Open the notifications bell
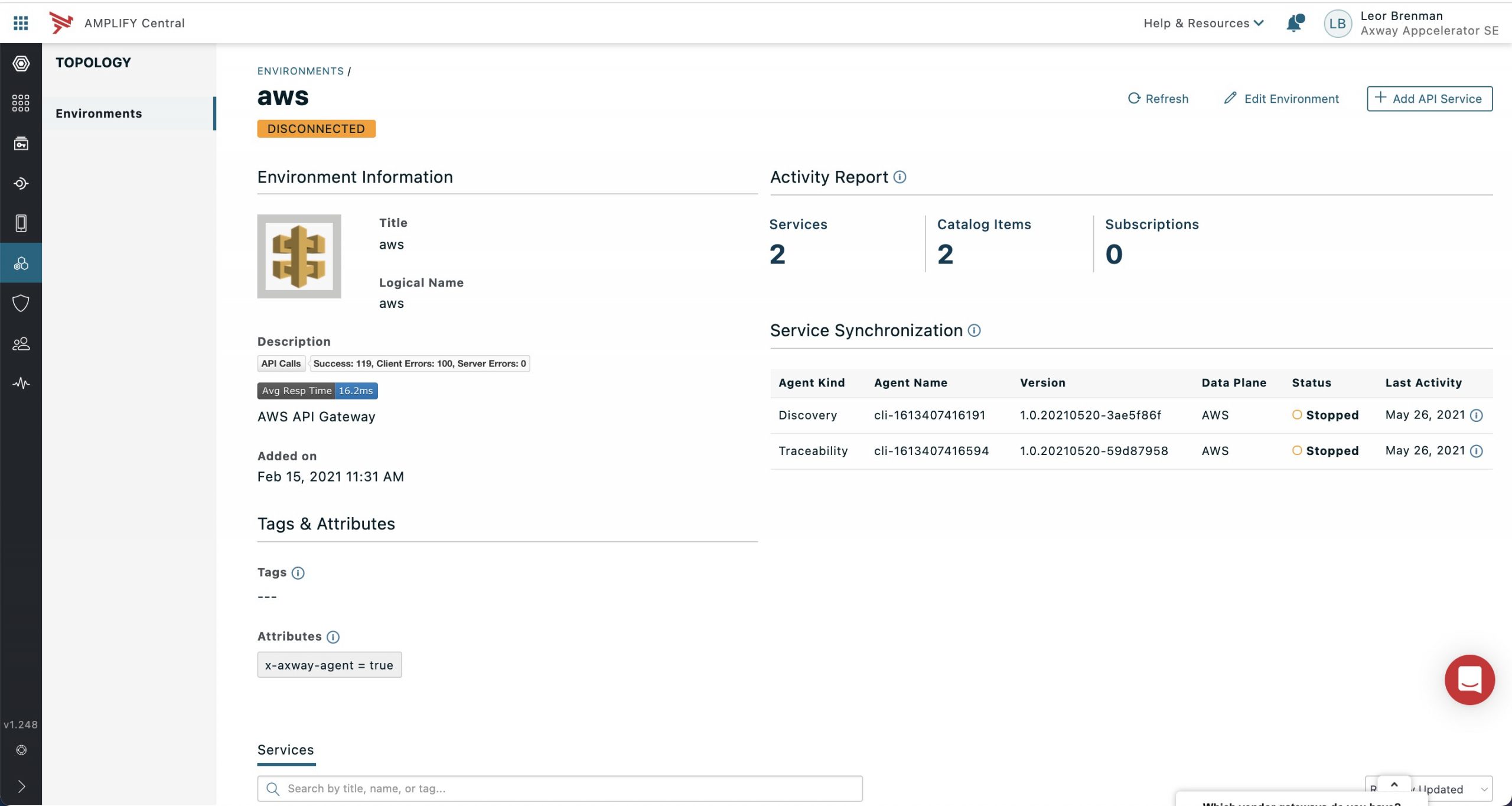 [1294, 23]
